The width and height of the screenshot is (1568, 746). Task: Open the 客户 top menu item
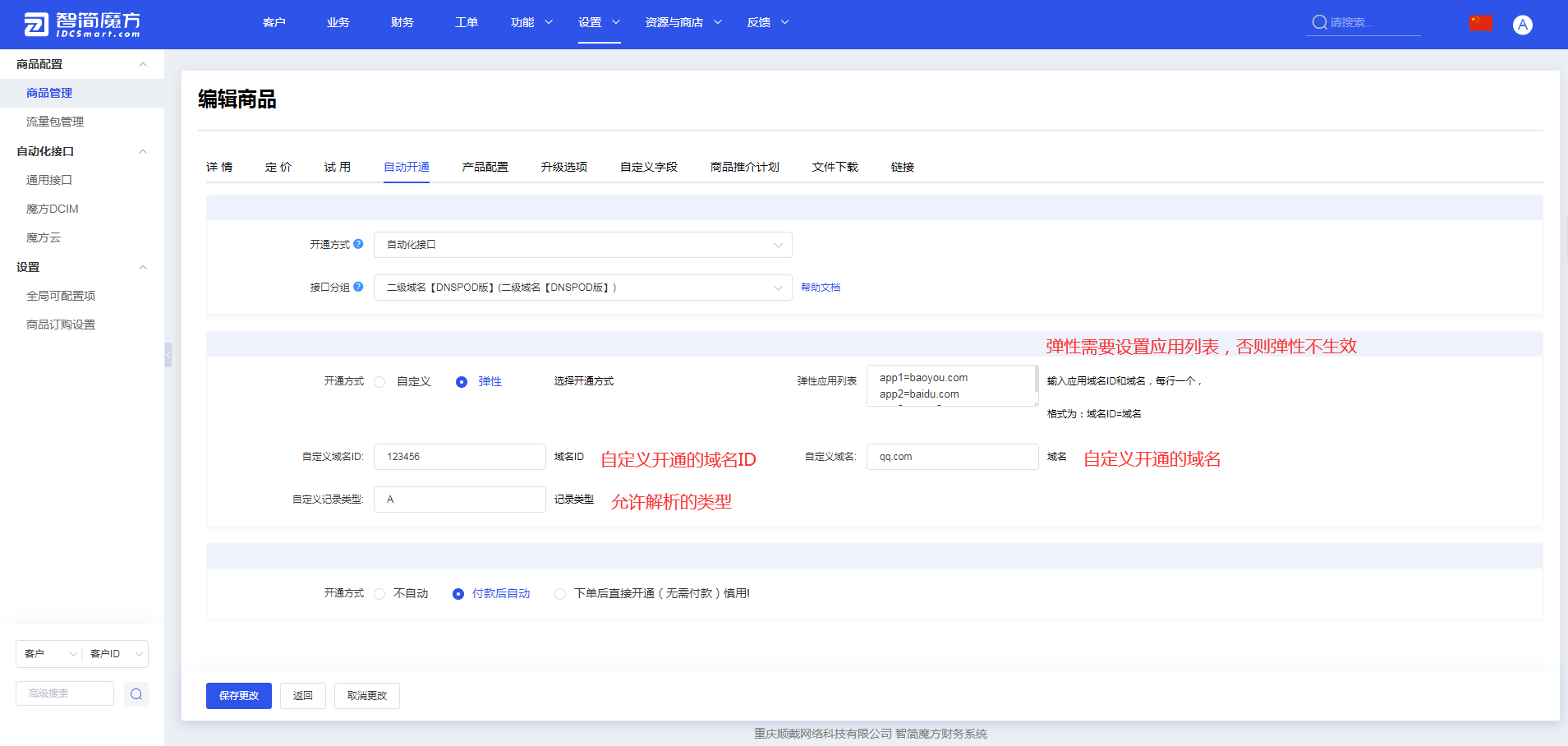pos(274,22)
